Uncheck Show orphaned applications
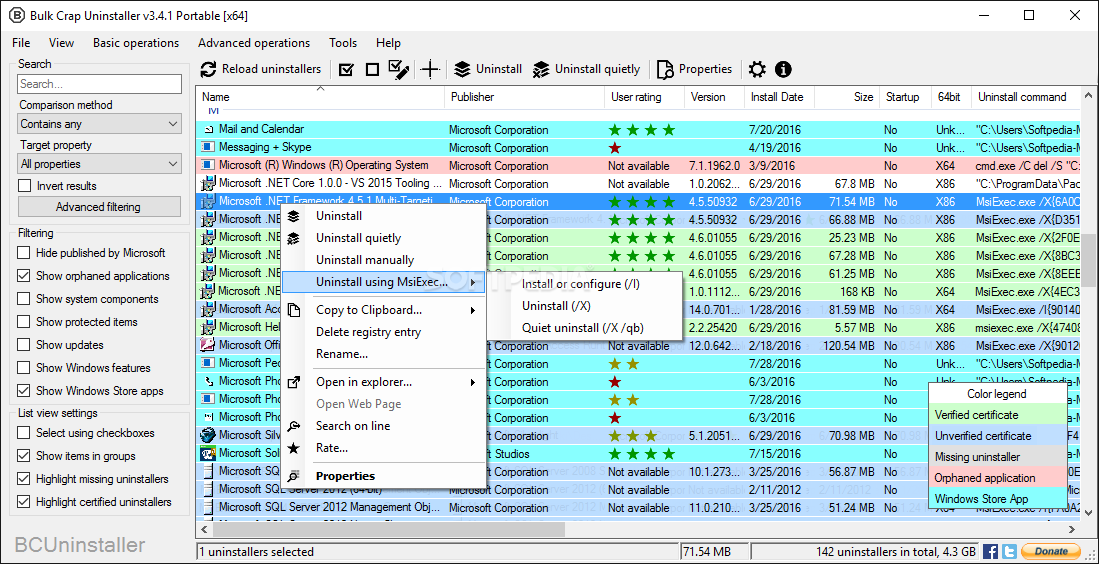 24,276
